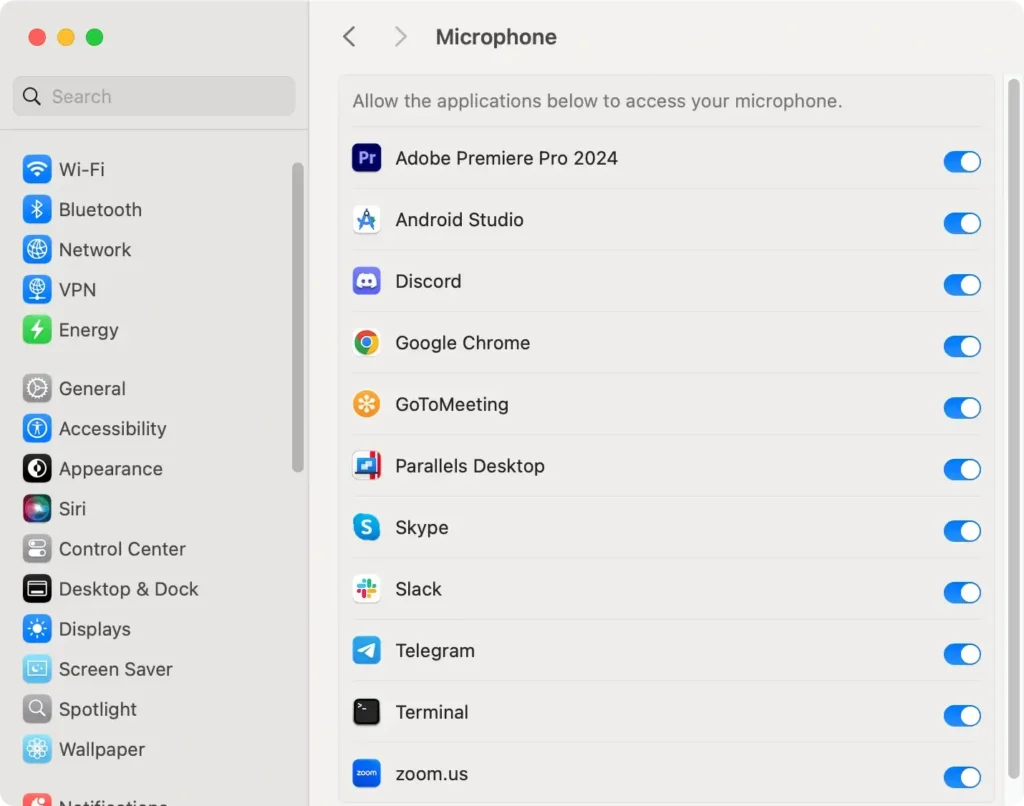Click the Parallels Desktop app icon
This screenshot has width=1024, height=806.
366,466
